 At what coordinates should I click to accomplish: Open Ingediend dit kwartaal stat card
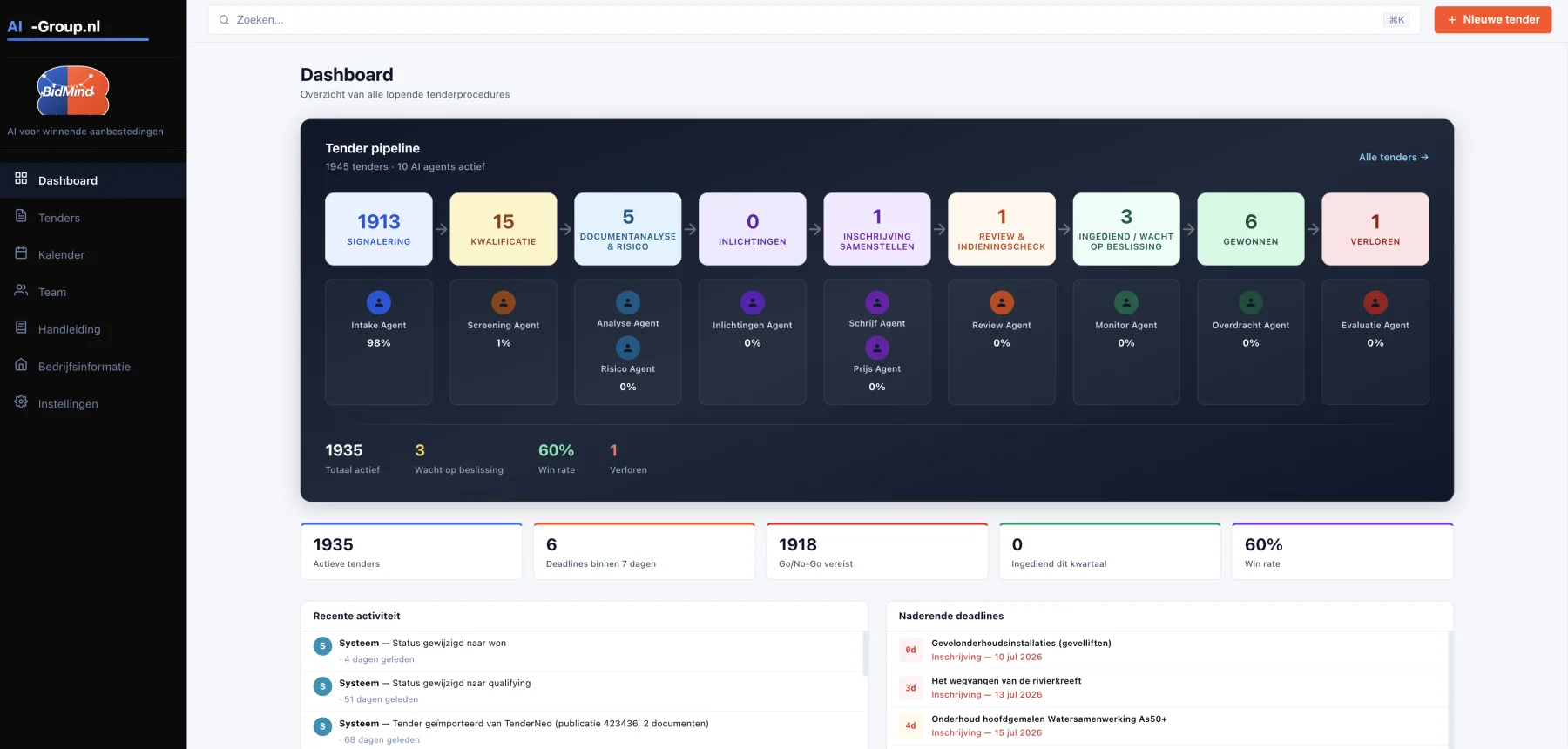(1110, 551)
